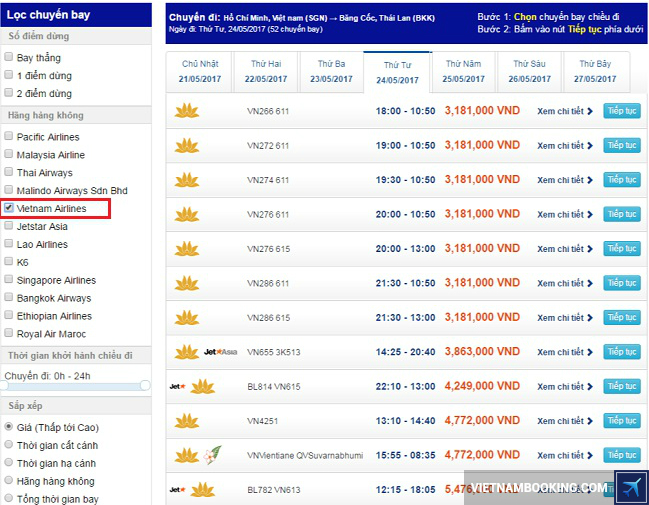Open Thứ Ba 23/05/2017 tab
This screenshot has height=505, width=649.
coord(331,71)
